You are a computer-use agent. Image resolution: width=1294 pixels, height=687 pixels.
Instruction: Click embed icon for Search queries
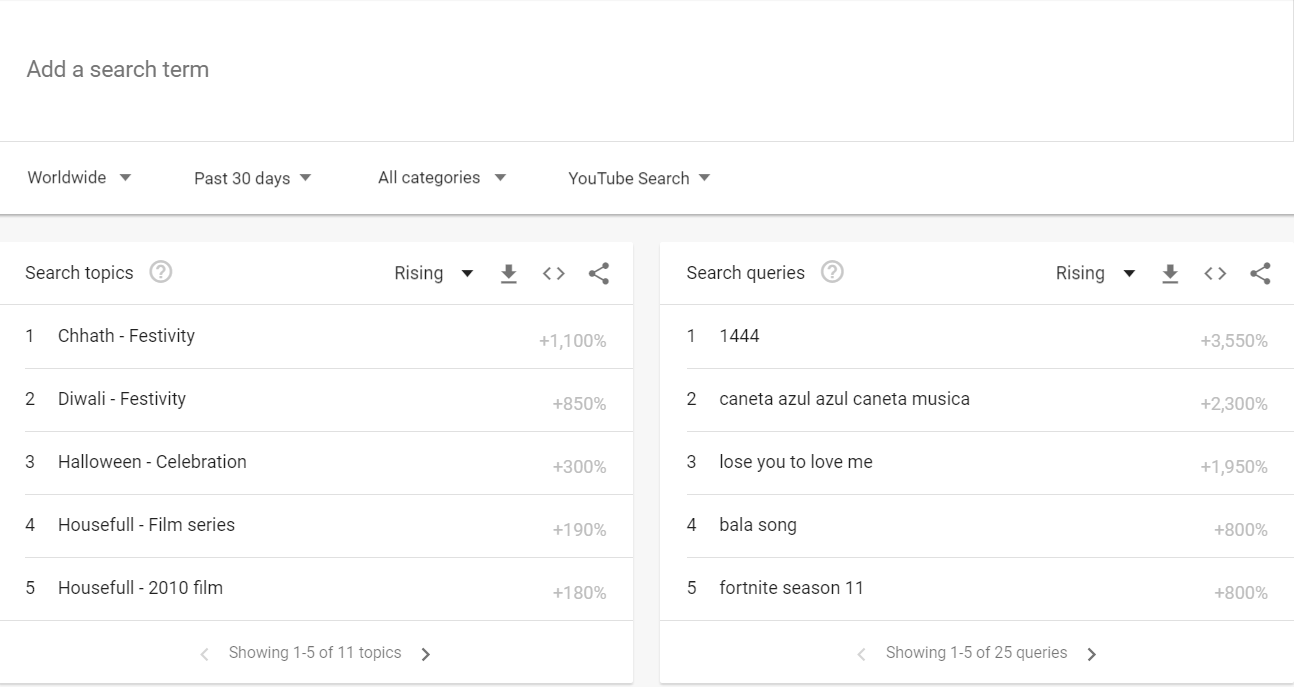point(1215,274)
